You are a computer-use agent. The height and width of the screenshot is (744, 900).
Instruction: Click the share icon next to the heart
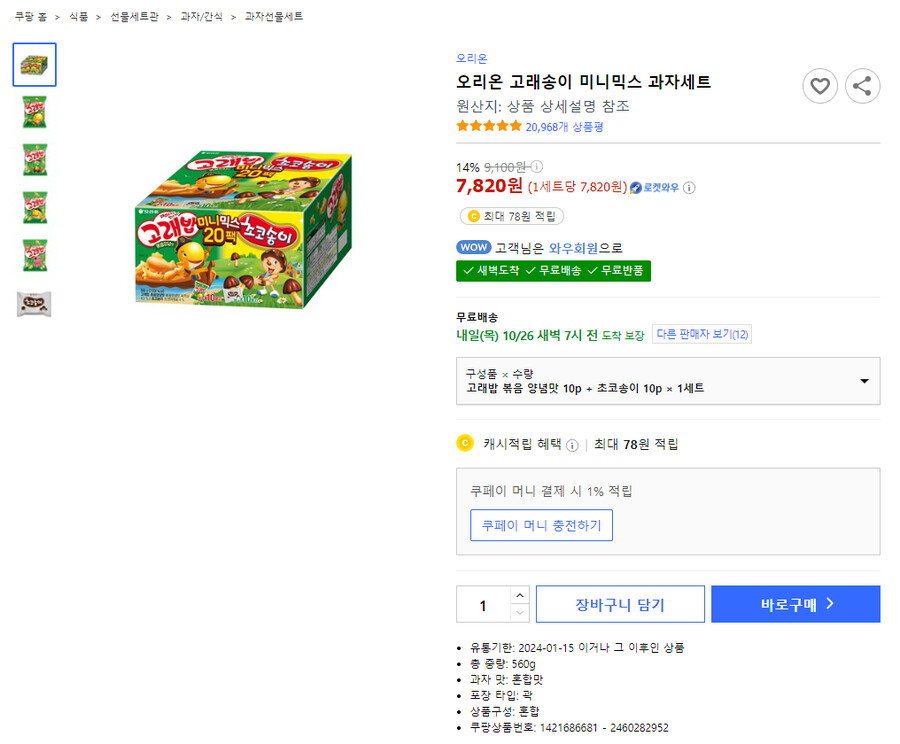click(x=862, y=86)
